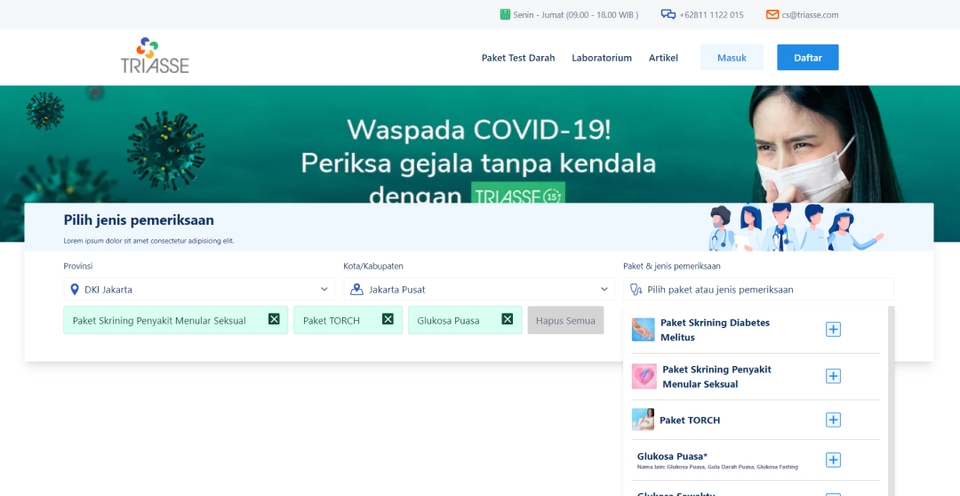
Task: Open the Artikel menu item
Action: [x=664, y=58]
